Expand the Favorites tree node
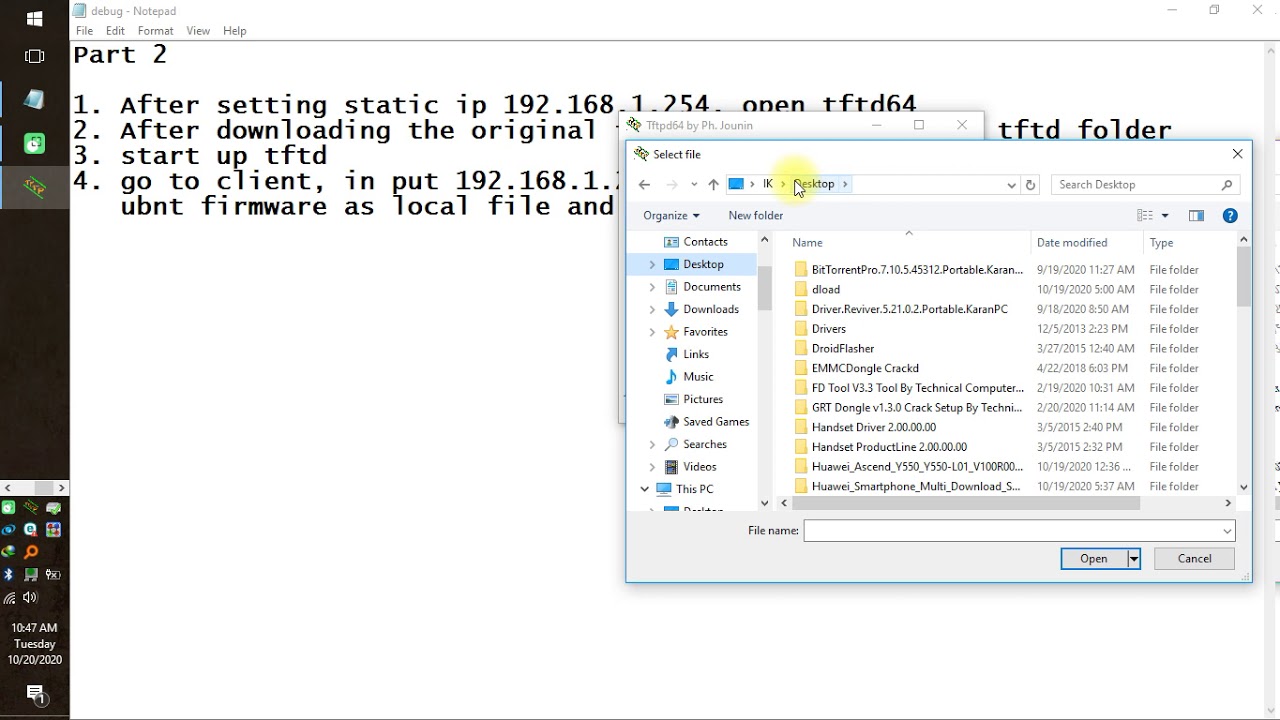Image resolution: width=1280 pixels, height=720 pixels. click(x=652, y=331)
